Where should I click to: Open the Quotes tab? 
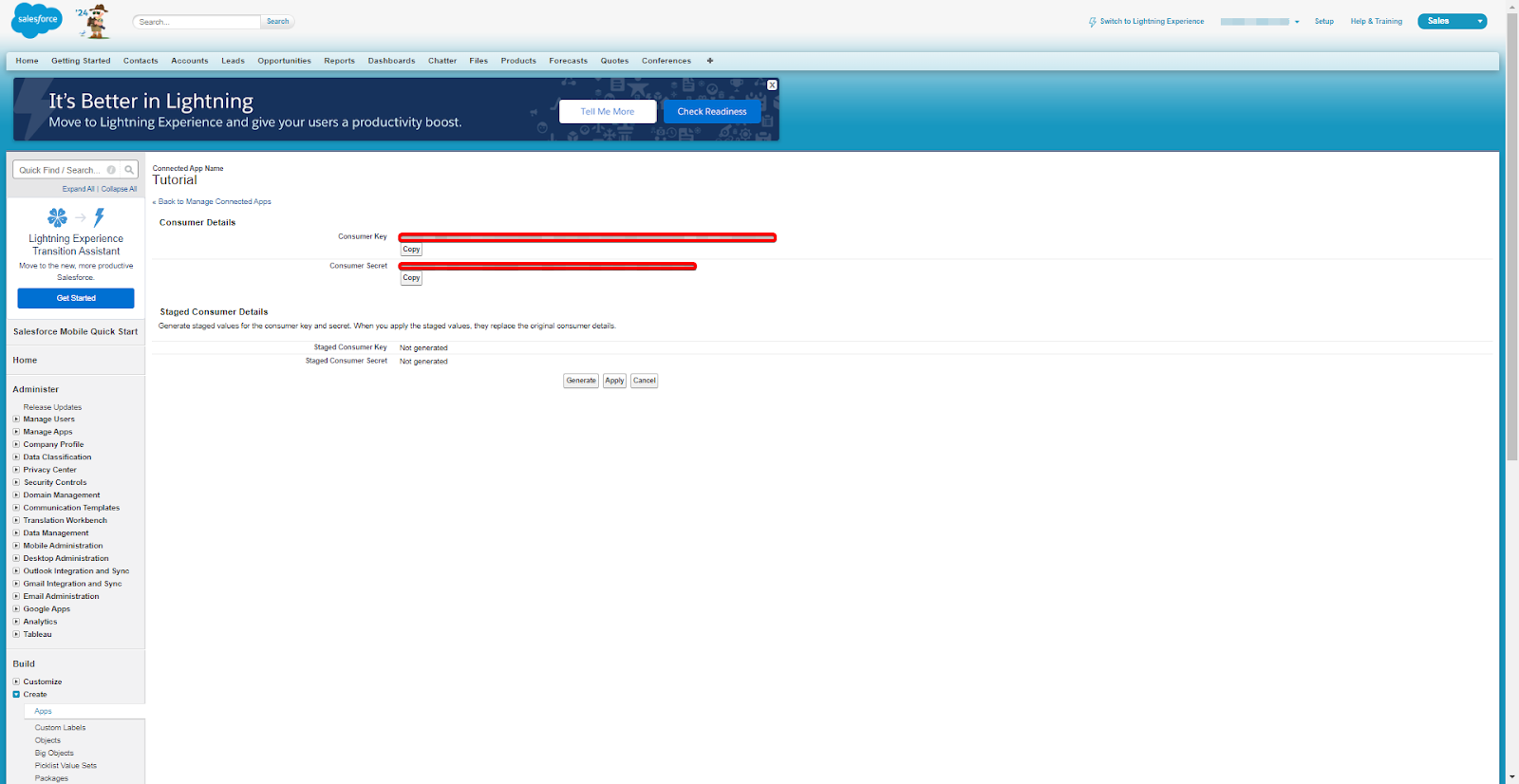pyautogui.click(x=614, y=61)
